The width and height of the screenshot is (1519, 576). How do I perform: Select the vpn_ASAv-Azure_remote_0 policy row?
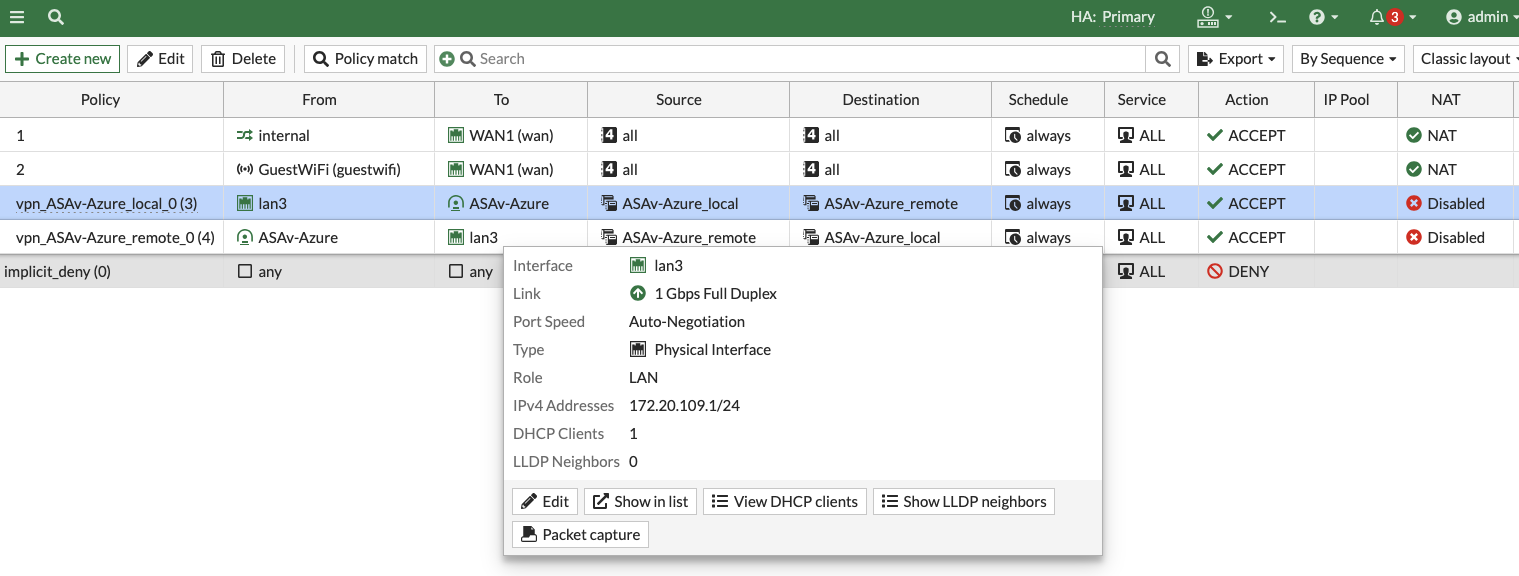pyautogui.click(x=115, y=238)
